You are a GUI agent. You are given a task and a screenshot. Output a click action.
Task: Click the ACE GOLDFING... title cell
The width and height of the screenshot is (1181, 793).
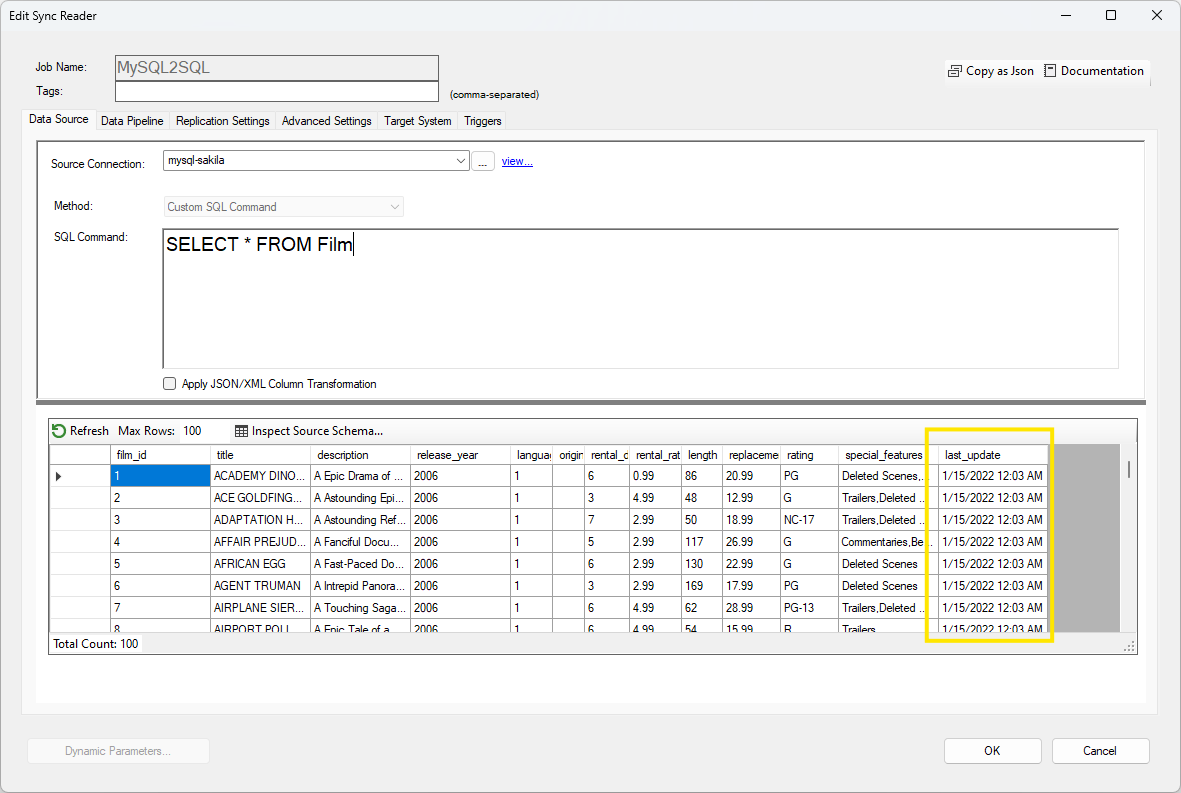[x=261, y=498]
